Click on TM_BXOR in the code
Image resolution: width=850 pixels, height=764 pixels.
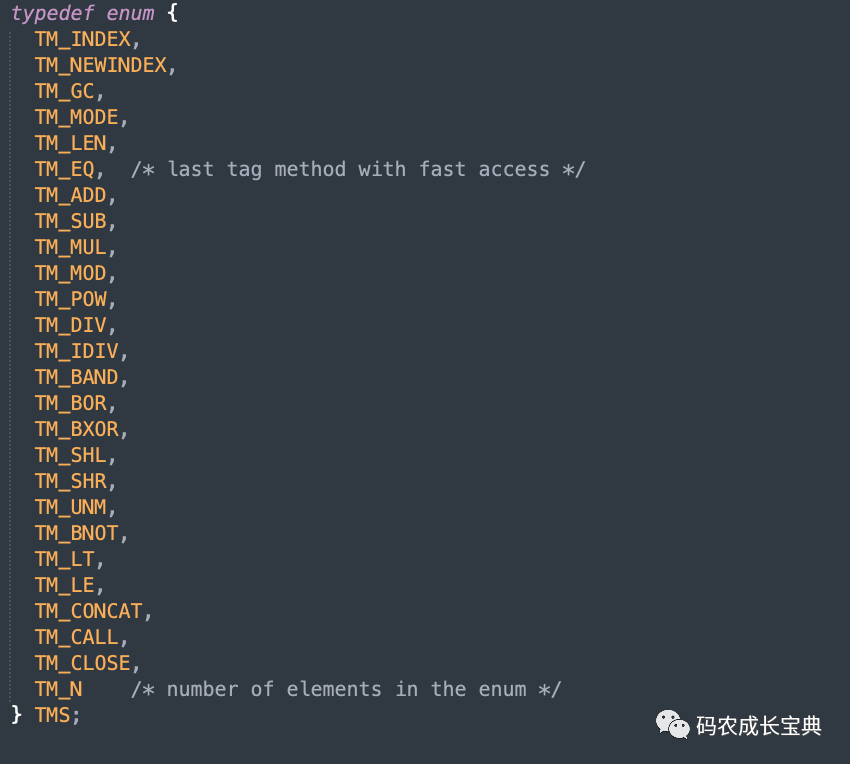coord(77,430)
